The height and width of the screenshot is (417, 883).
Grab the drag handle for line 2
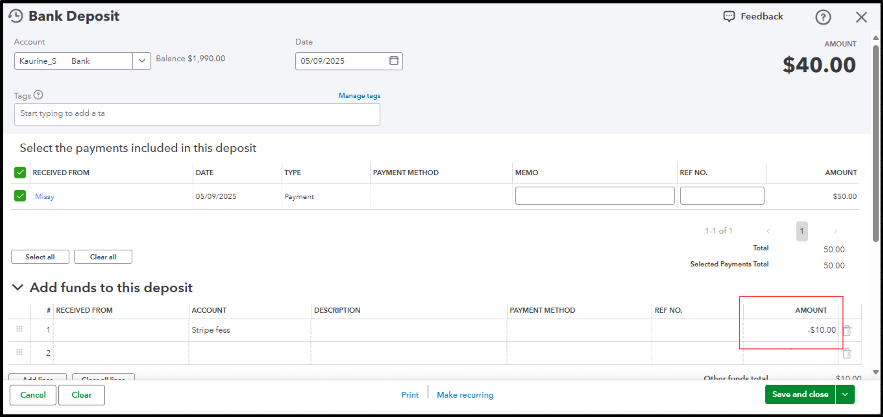tap(19, 352)
